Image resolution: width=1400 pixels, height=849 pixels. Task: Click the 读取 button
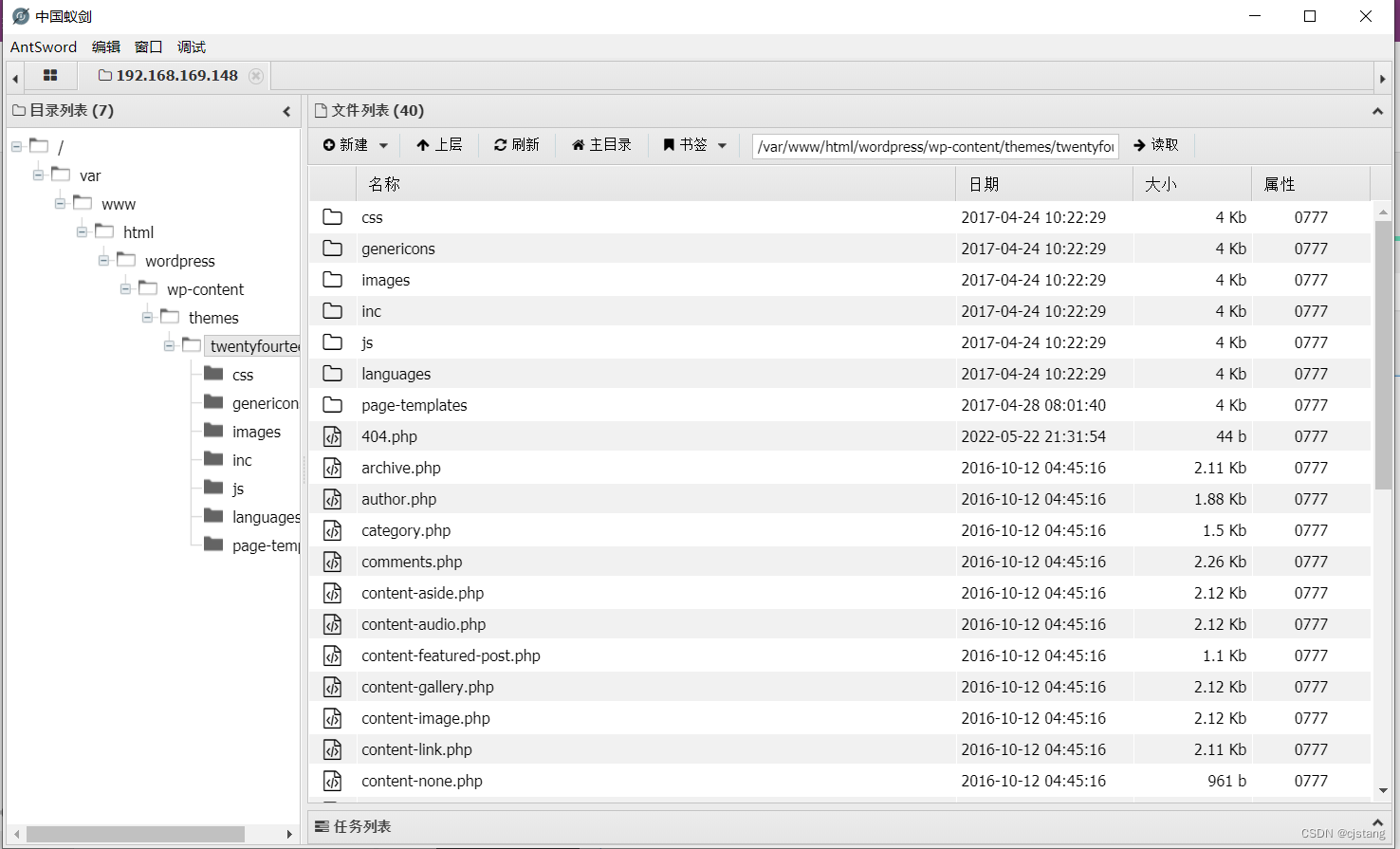[x=1156, y=145]
